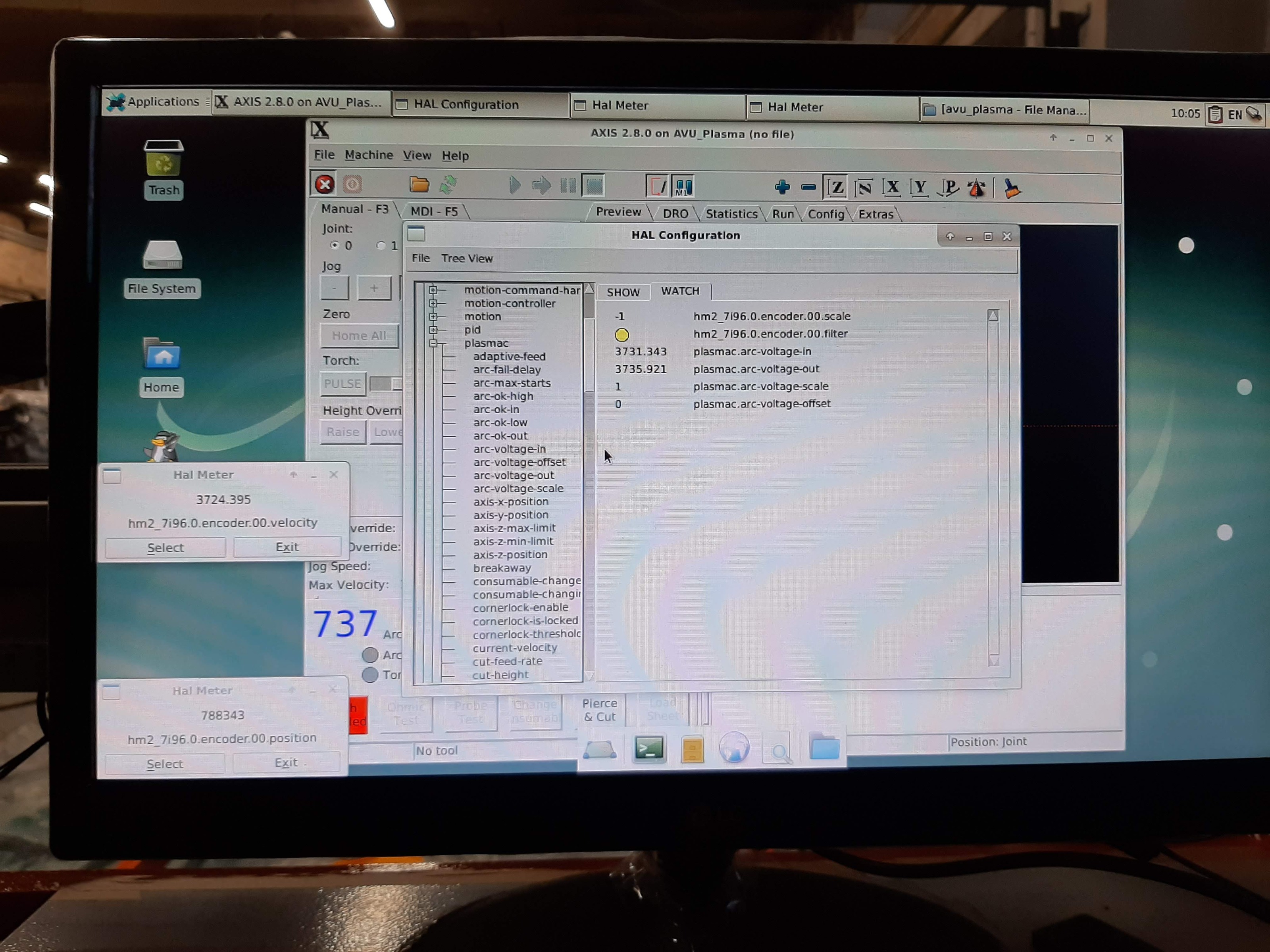Open the Extras tab in AXIS

point(876,214)
